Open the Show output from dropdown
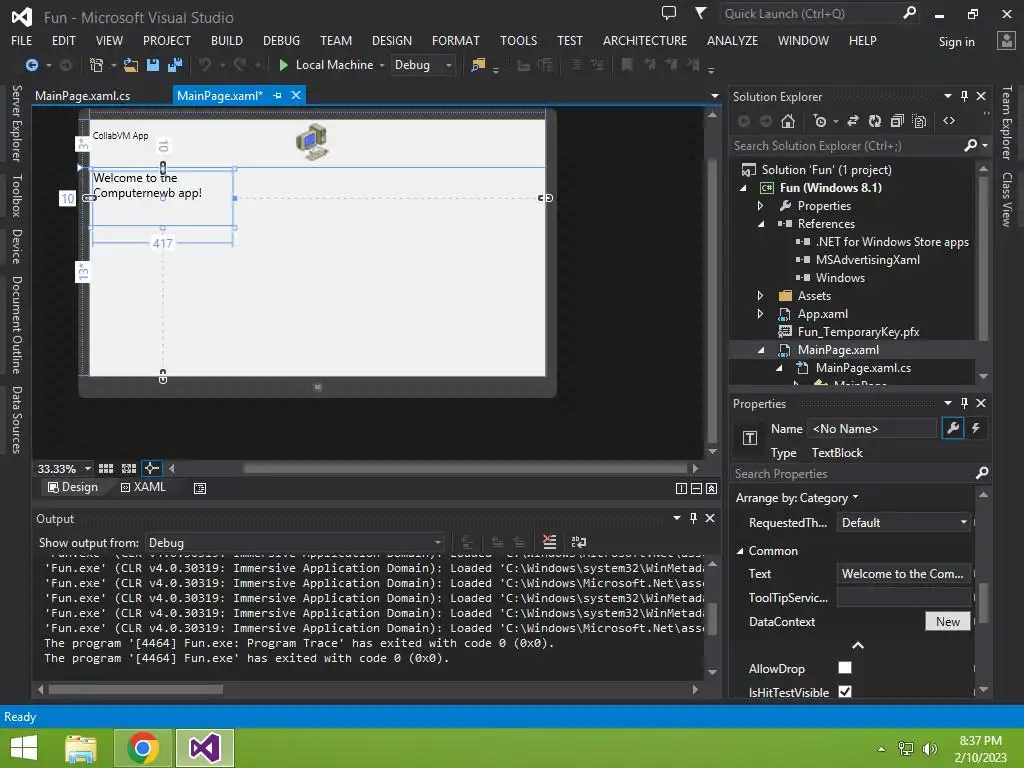1024x768 pixels. tap(295, 543)
